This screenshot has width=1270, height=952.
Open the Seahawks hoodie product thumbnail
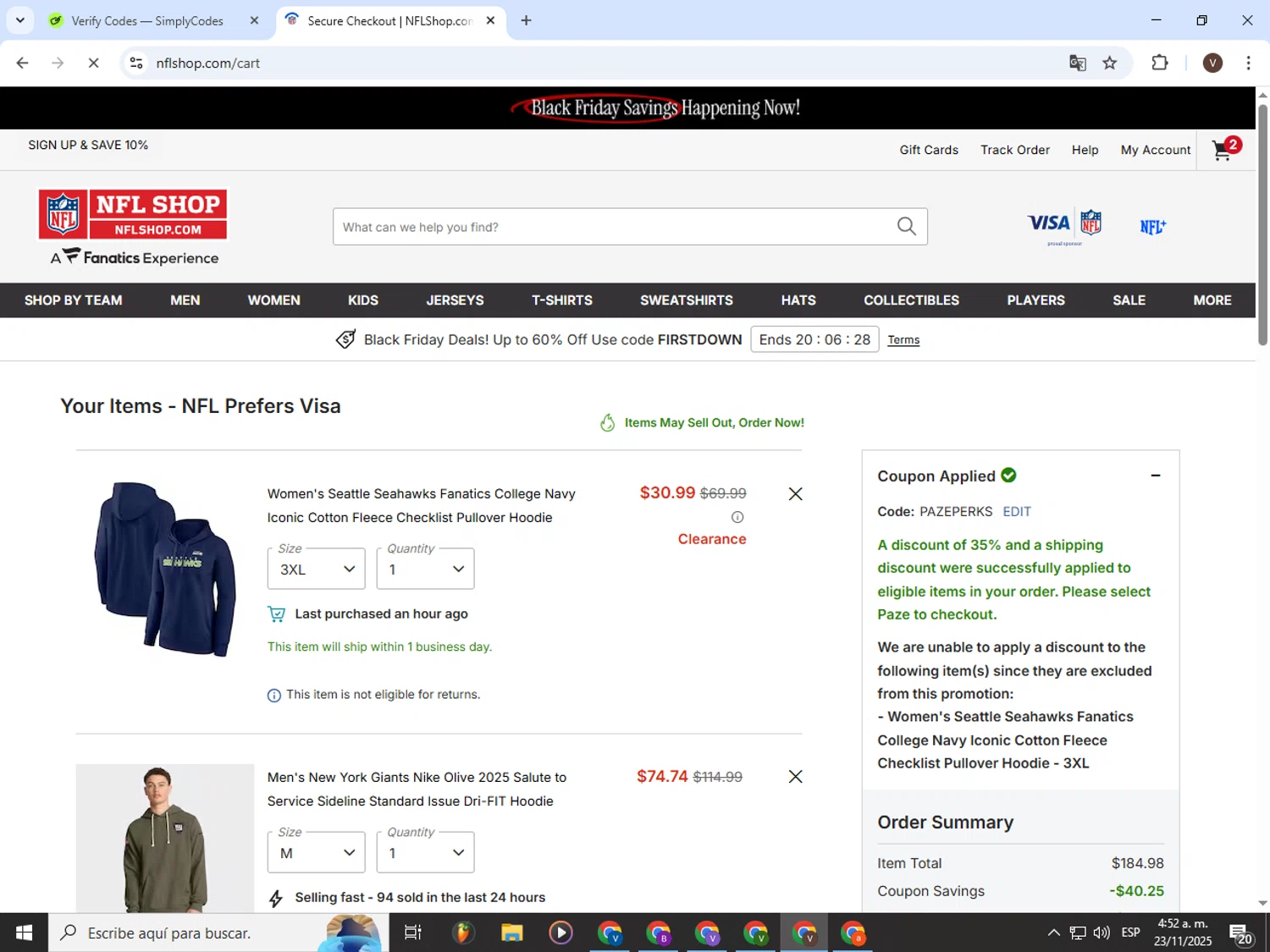[165, 569]
